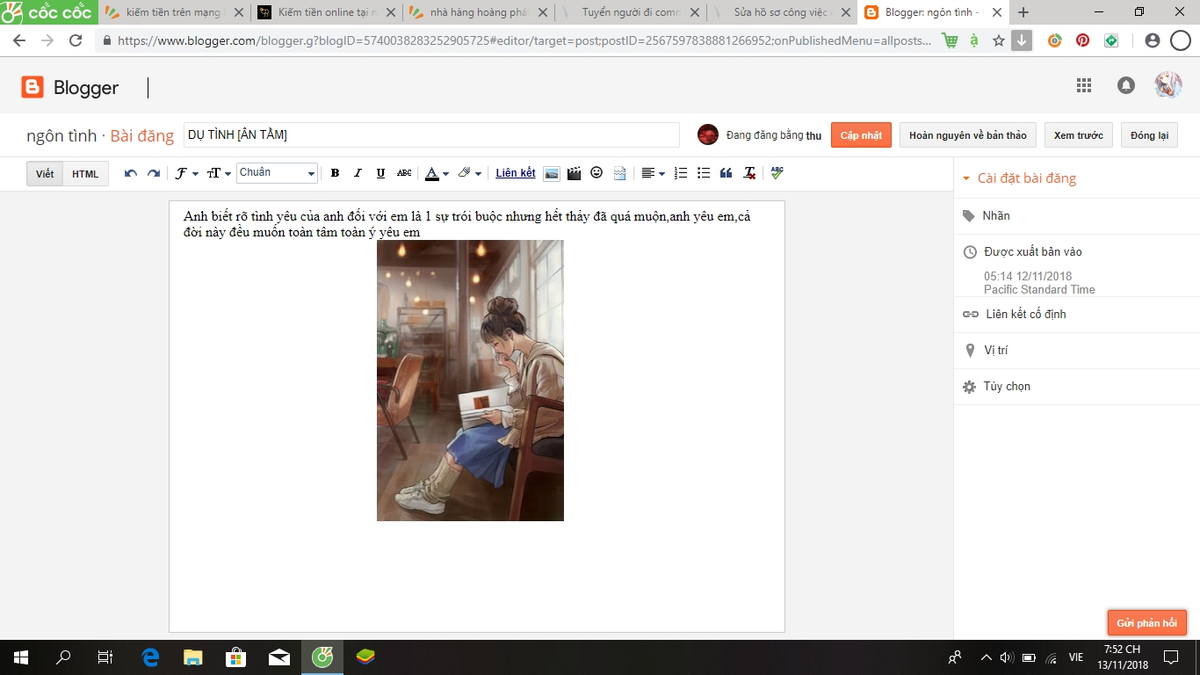Image resolution: width=1200 pixels, height=675 pixels.
Task: Click the browser address bar URL
Action: click(523, 41)
